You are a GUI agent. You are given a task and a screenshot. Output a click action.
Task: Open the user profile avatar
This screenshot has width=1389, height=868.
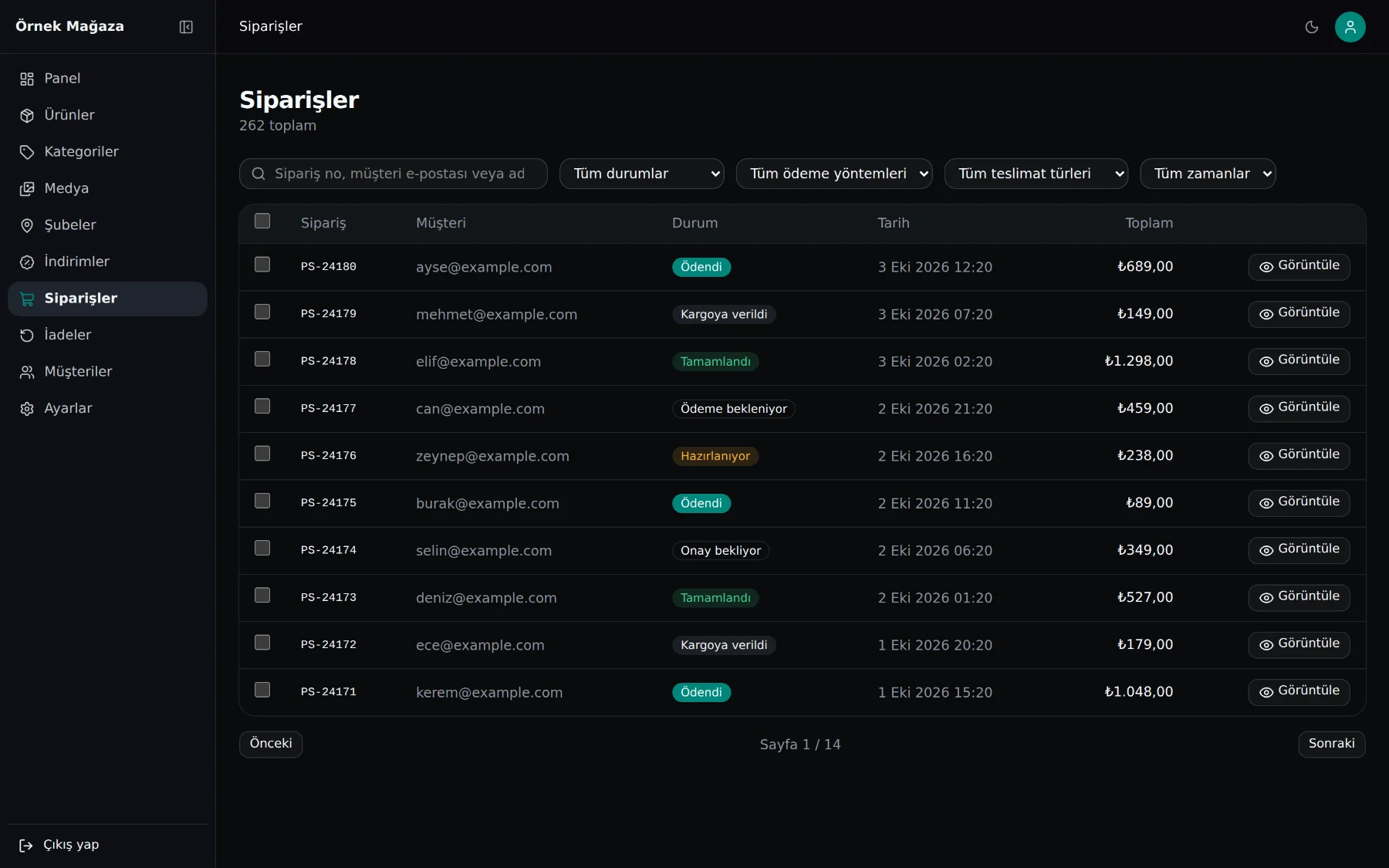1350,27
